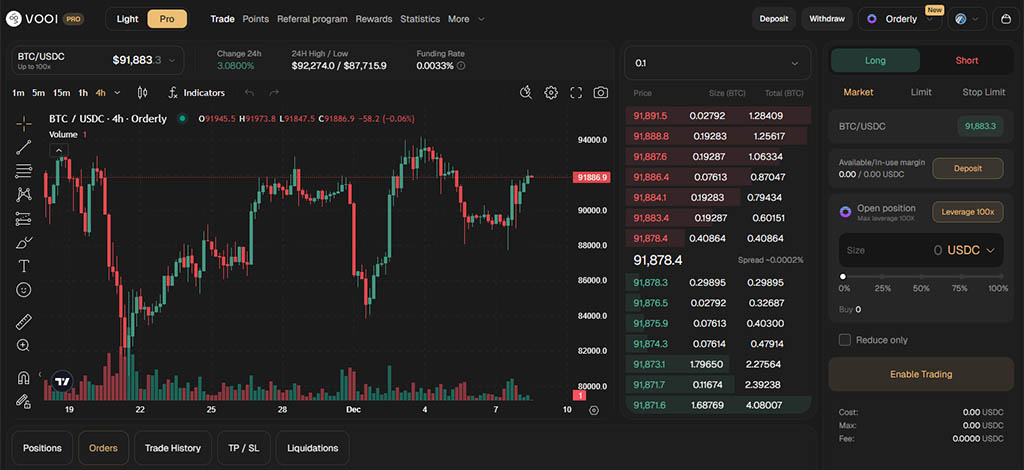Open the emoji sticker tool
Image resolution: width=1024 pixels, height=470 pixels.
[24, 290]
